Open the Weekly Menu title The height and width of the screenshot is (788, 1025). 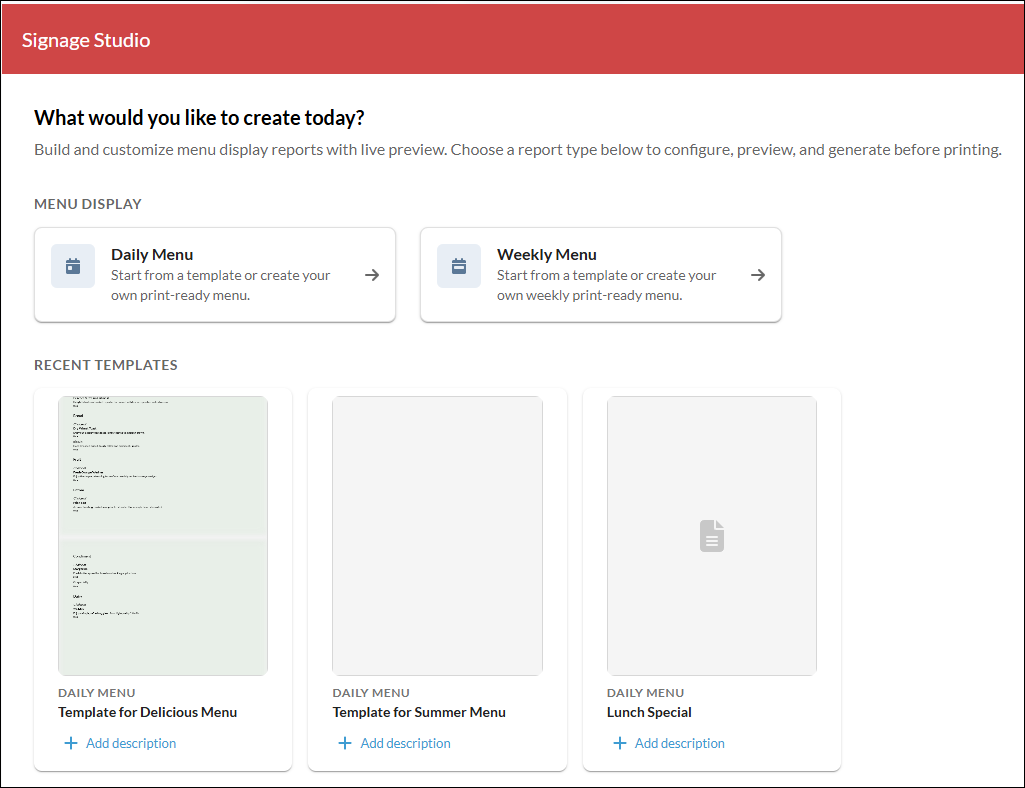(546, 254)
